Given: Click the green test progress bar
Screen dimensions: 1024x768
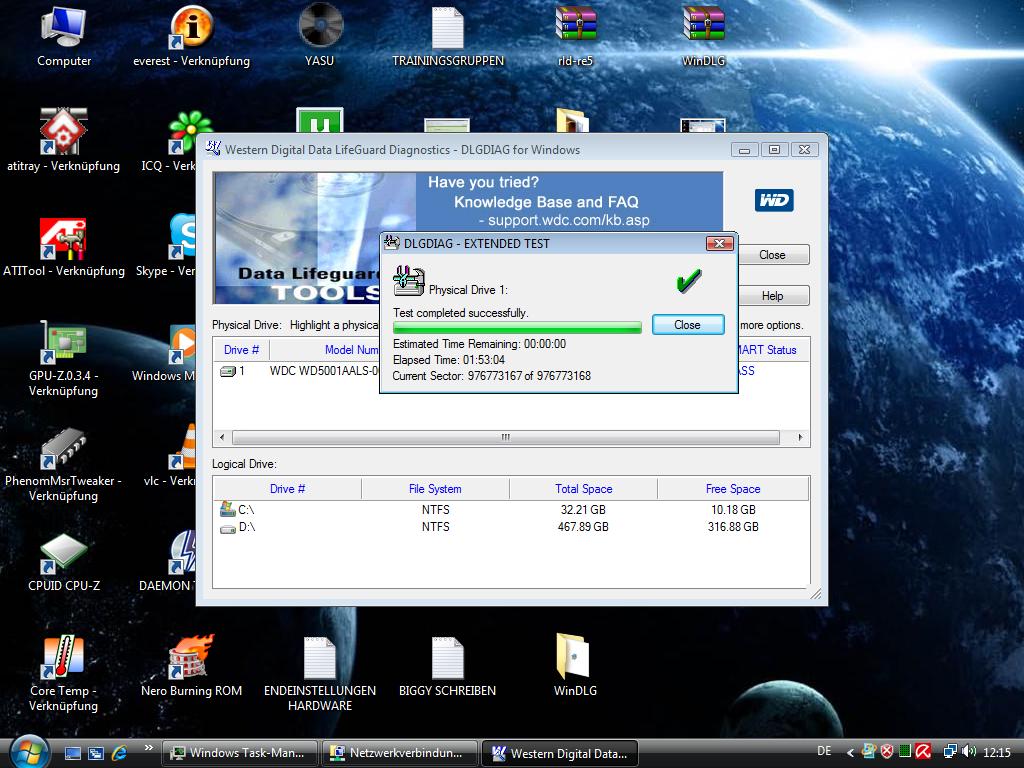Looking at the screenshot, I should coord(517,327).
